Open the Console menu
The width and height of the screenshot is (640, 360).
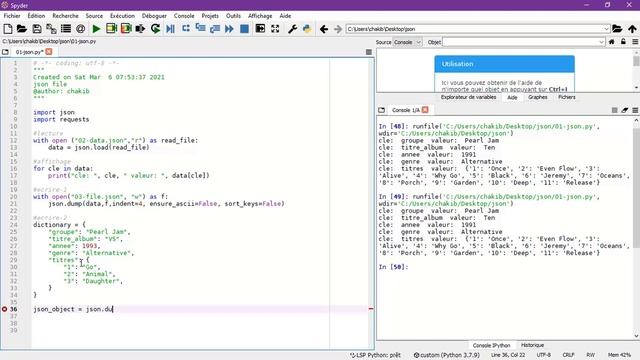[x=184, y=16]
